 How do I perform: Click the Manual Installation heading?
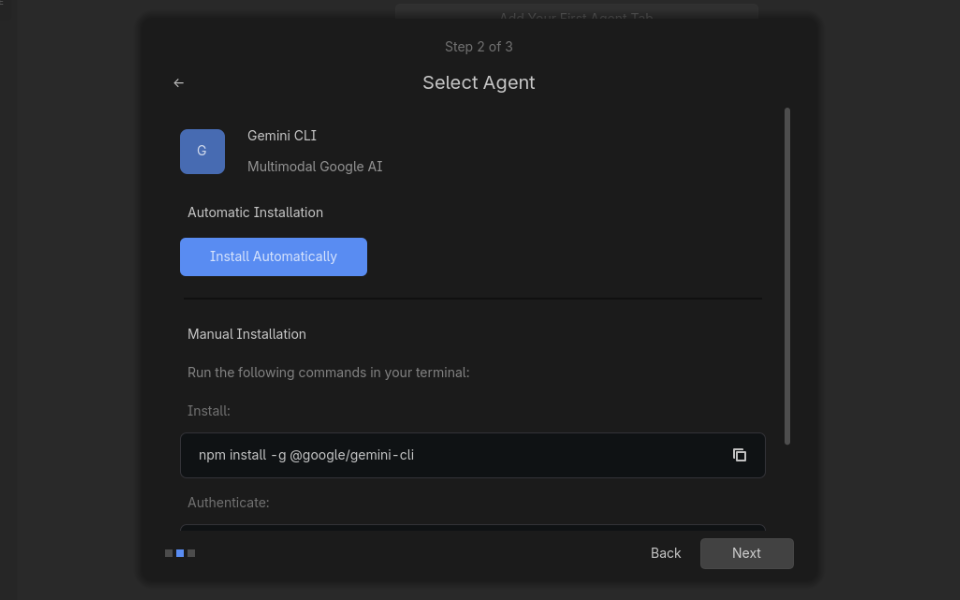tap(246, 334)
